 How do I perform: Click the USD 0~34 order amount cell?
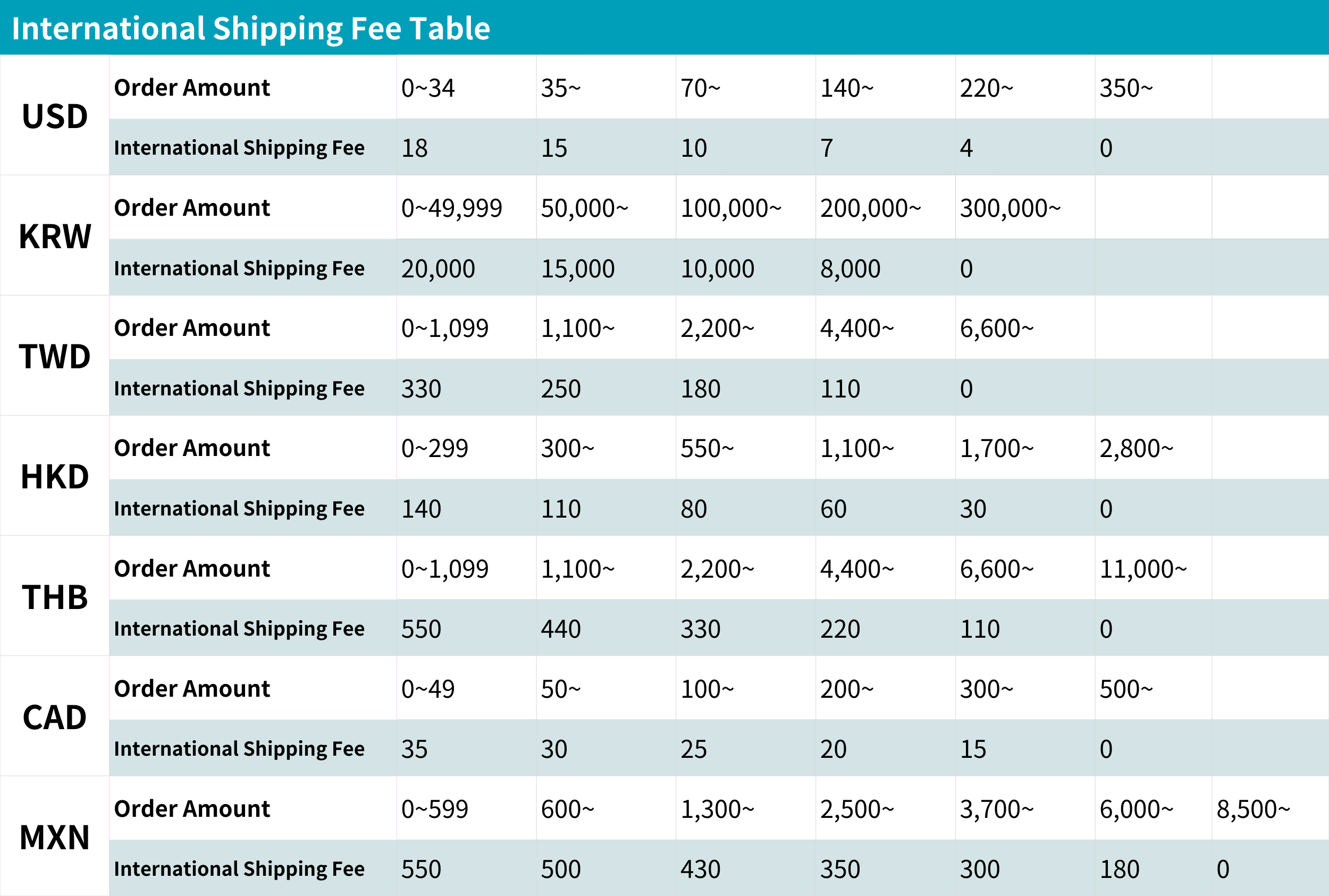[466, 88]
